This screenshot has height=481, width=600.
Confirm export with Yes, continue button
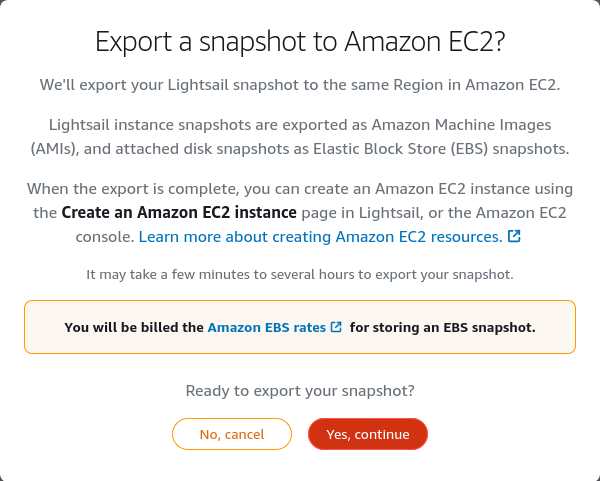point(368,434)
